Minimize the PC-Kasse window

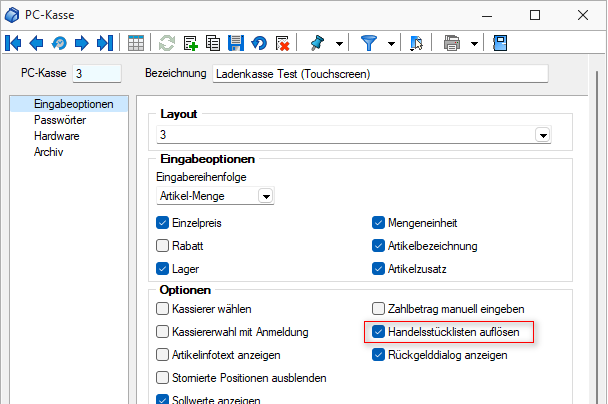click(487, 16)
